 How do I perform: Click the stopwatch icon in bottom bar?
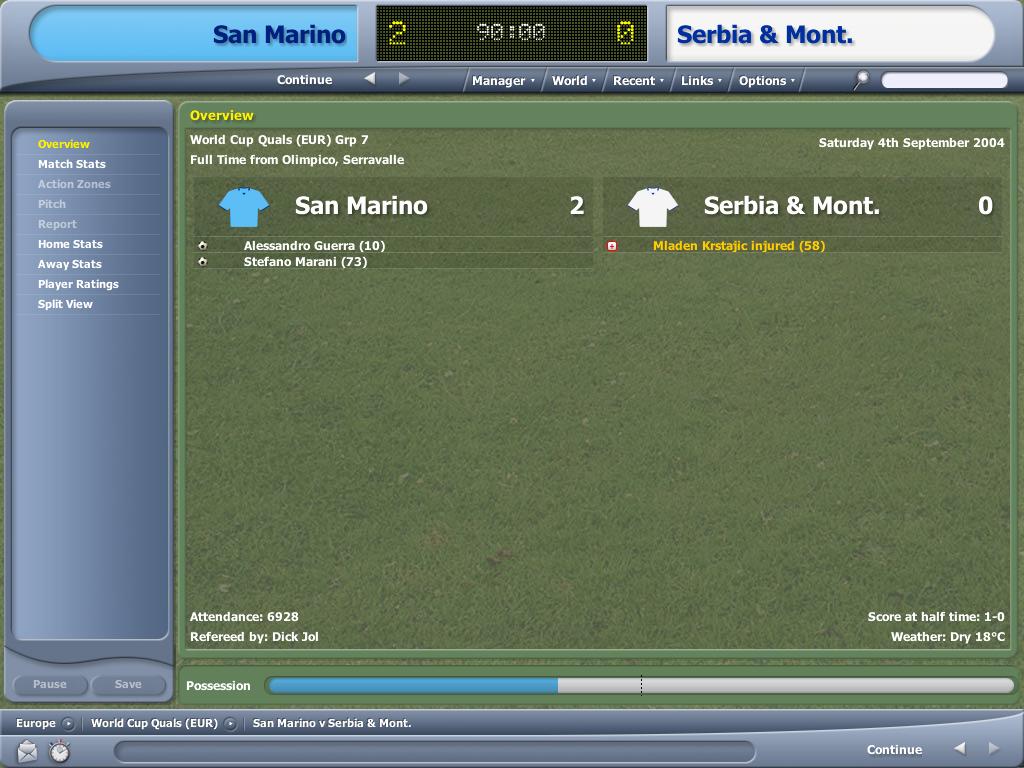(x=59, y=751)
